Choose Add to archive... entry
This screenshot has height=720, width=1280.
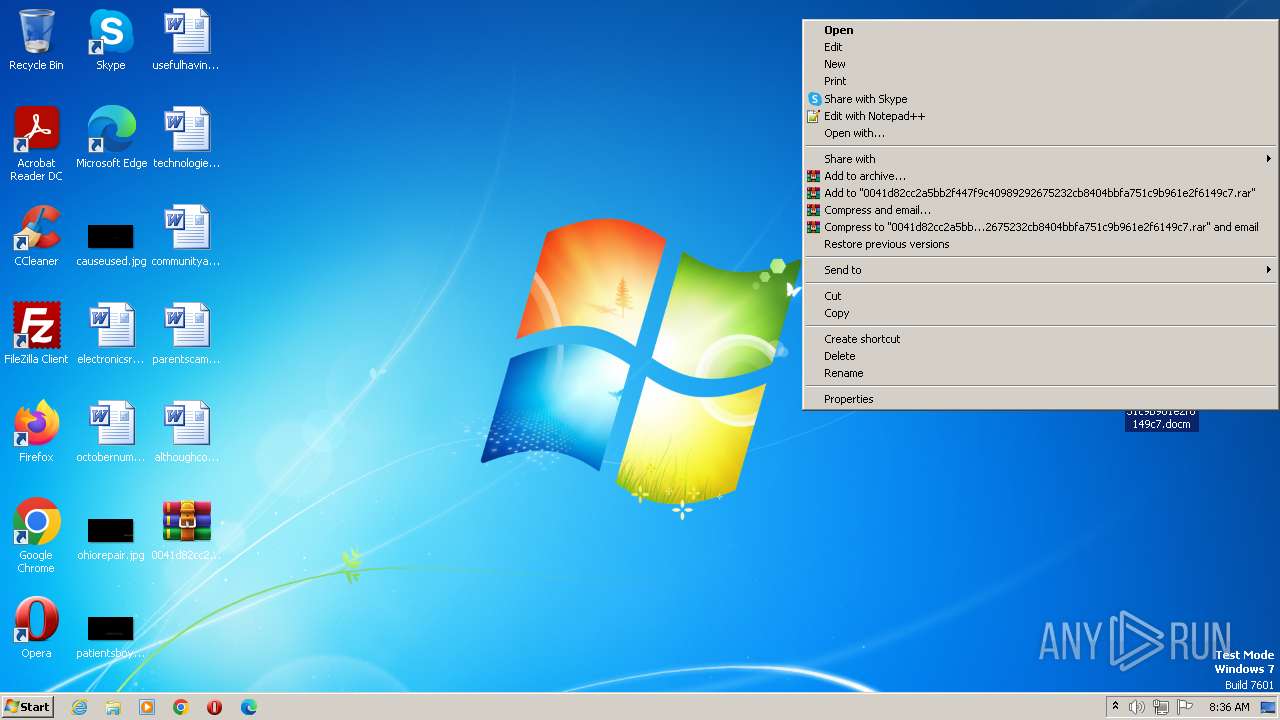click(x=1040, y=176)
